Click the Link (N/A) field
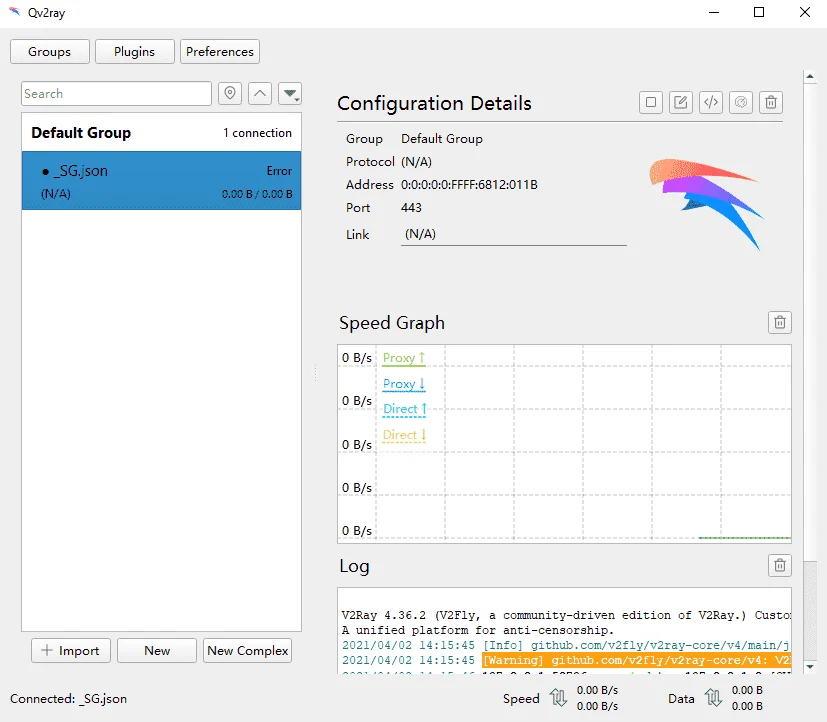Image resolution: width=827 pixels, height=722 pixels. (x=514, y=234)
